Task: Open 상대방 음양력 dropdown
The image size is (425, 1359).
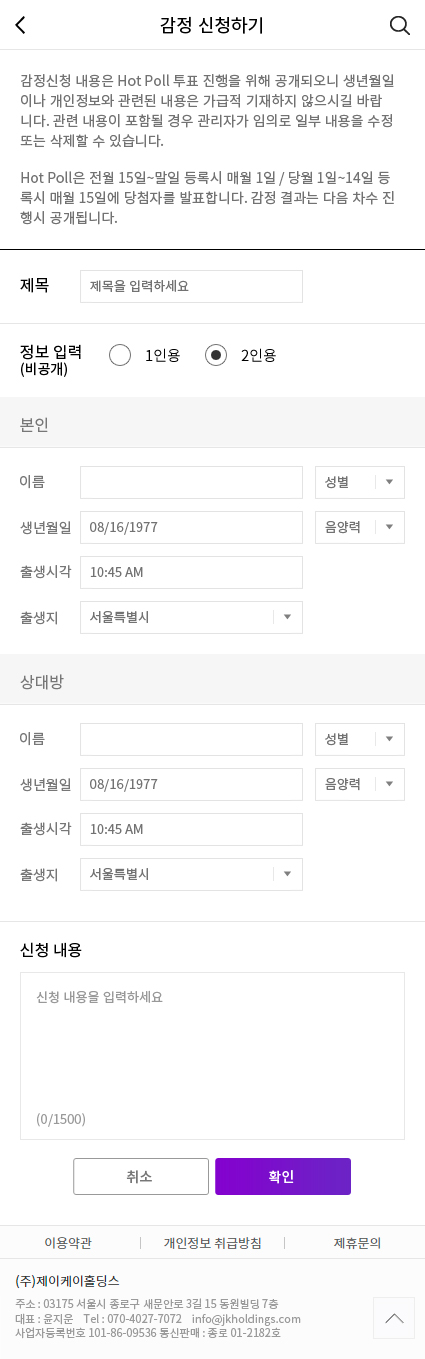Action: click(x=360, y=784)
